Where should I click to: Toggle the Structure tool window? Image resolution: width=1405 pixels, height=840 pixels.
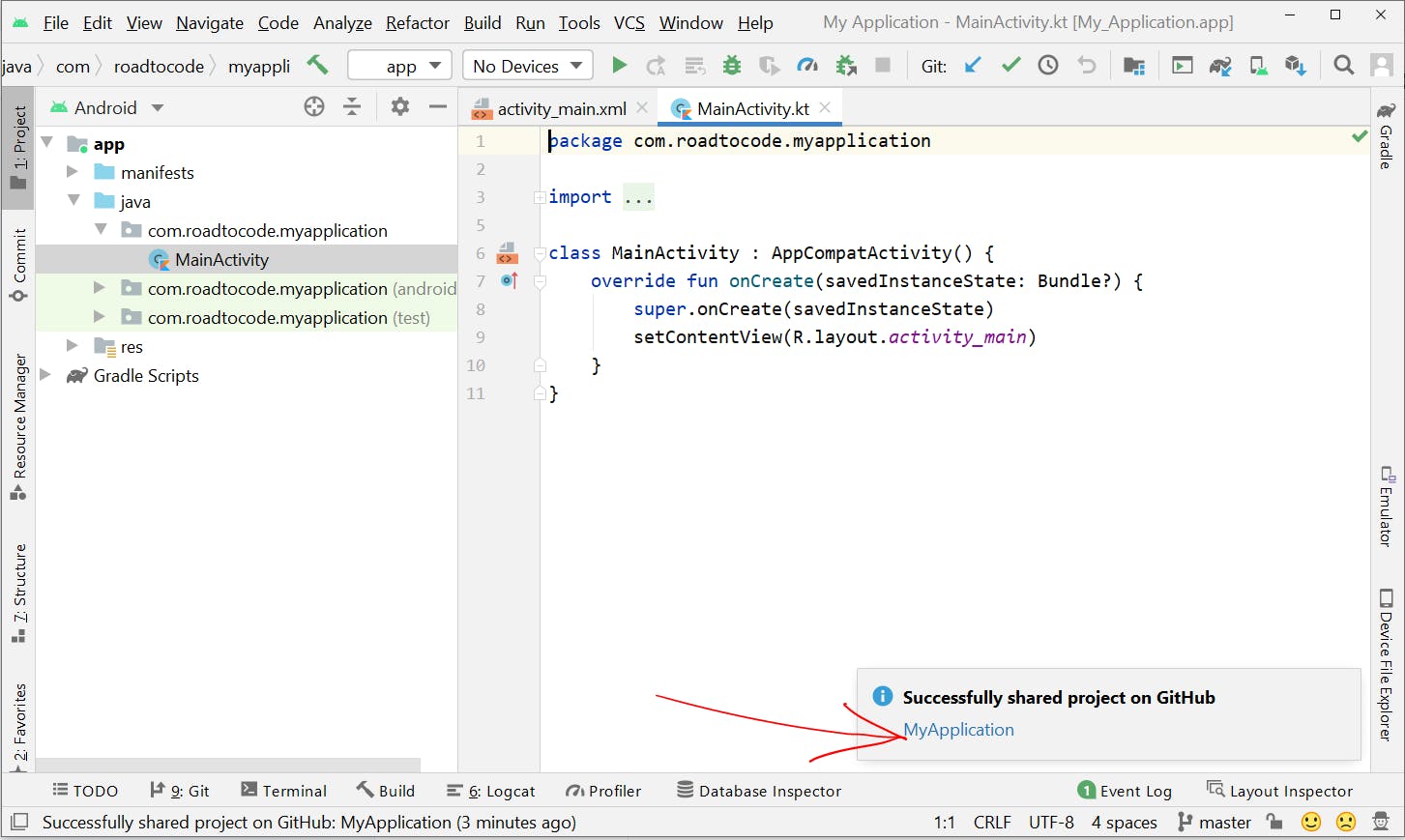19,594
